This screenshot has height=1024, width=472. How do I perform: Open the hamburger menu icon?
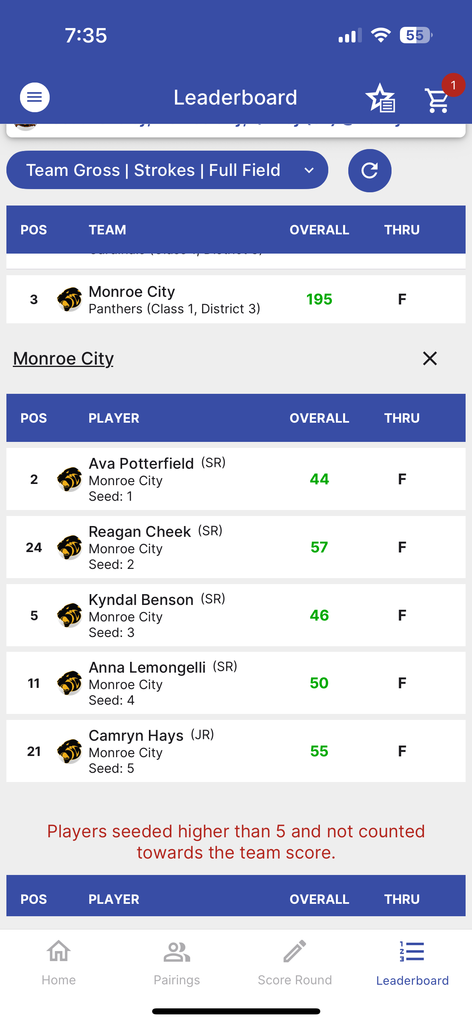point(35,98)
